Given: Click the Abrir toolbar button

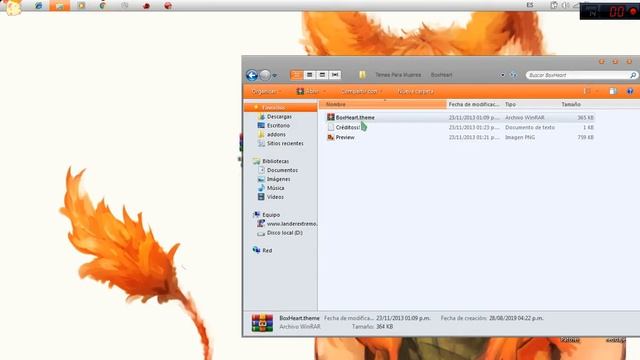Looking at the screenshot, I should [308, 91].
